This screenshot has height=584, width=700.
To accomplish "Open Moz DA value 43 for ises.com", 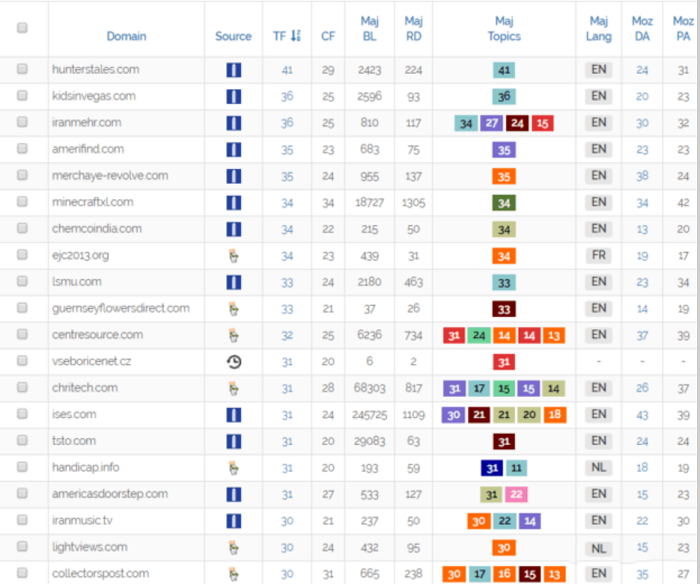I will click(x=642, y=415).
